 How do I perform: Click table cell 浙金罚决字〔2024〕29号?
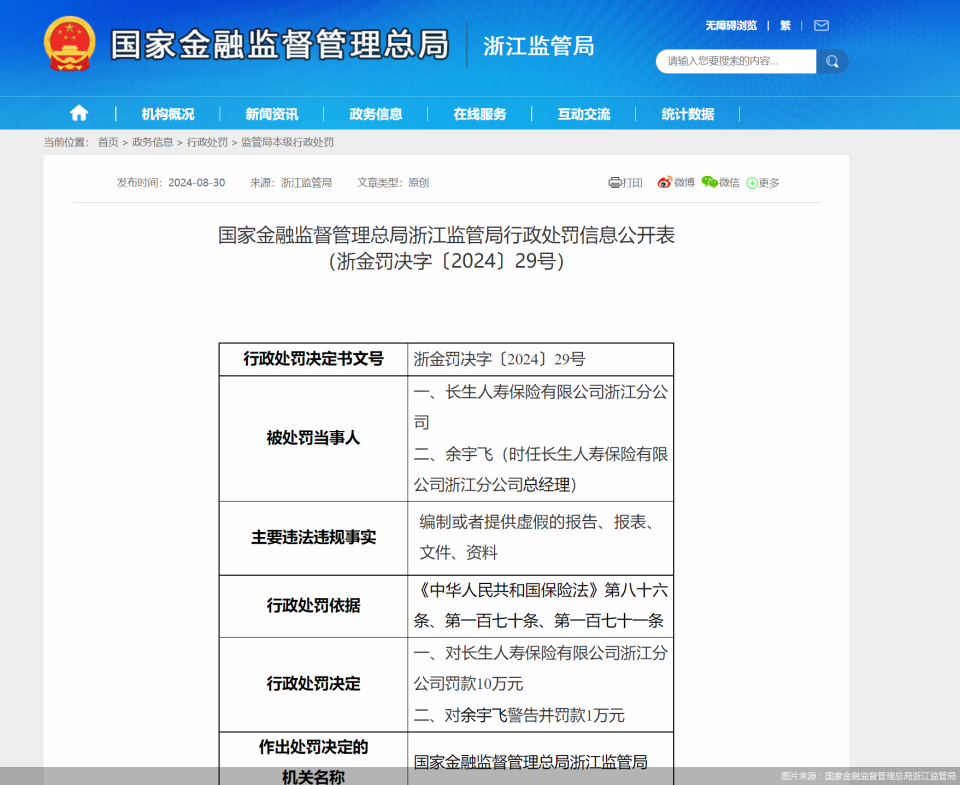pos(541,359)
